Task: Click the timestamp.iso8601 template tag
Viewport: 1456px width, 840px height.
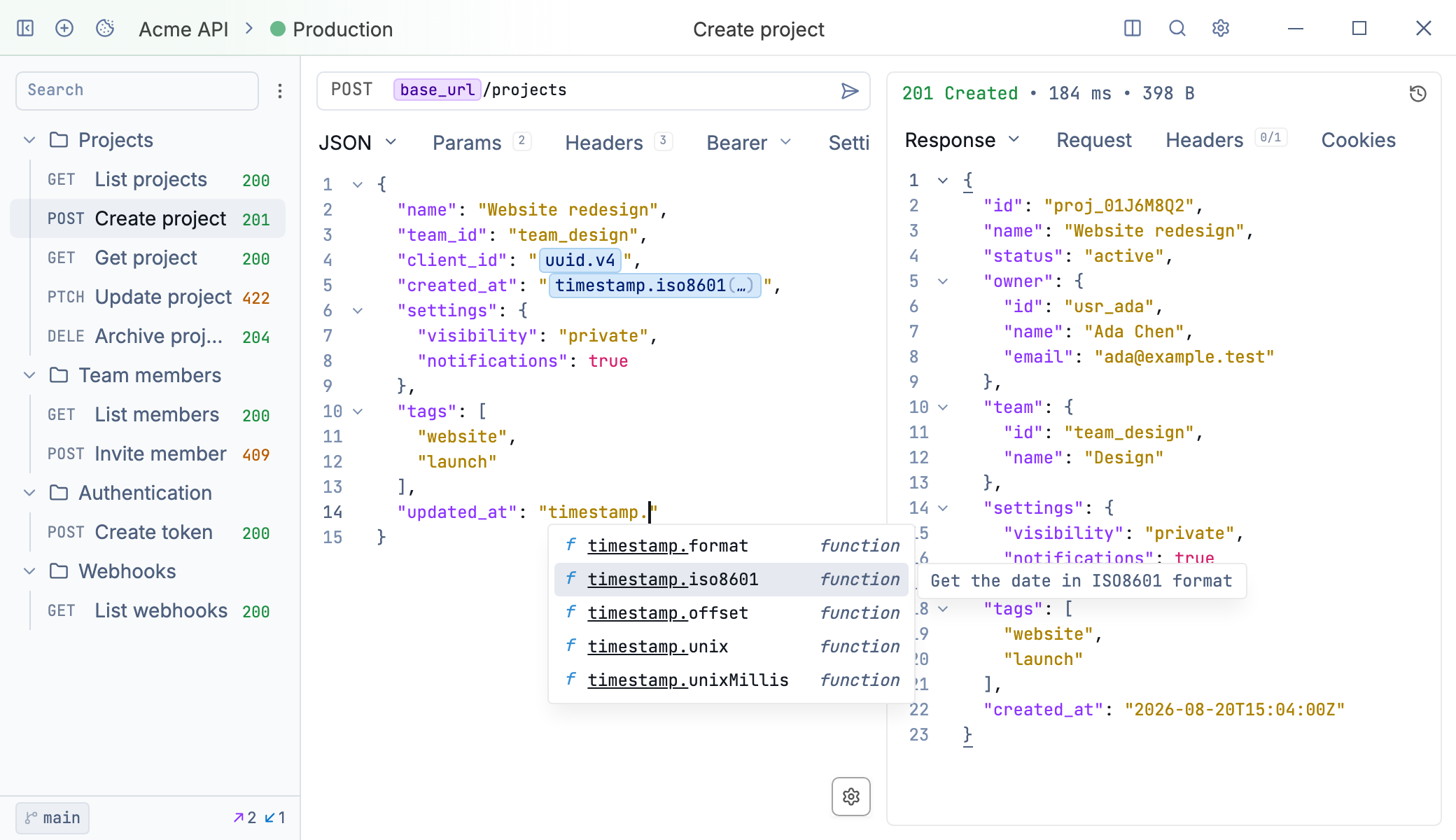Action: pyautogui.click(x=654, y=286)
